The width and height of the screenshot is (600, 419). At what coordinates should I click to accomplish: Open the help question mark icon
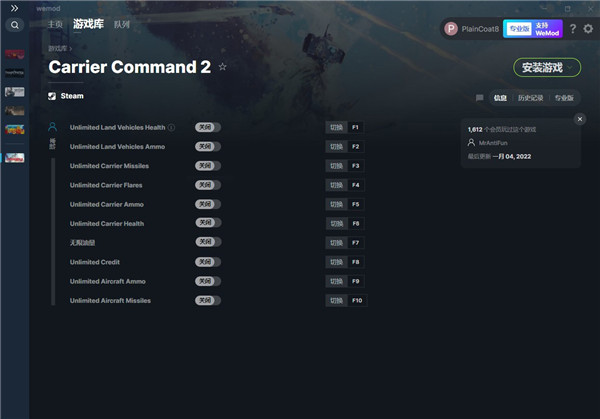572,29
